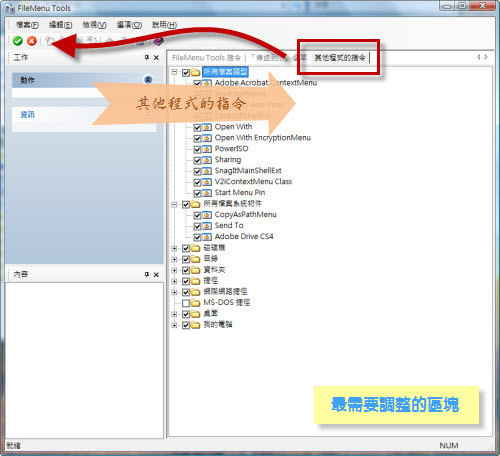Viewport: 500px width, 456px height.
Task: Close the 工作 panel with its X
Action: (x=156, y=57)
